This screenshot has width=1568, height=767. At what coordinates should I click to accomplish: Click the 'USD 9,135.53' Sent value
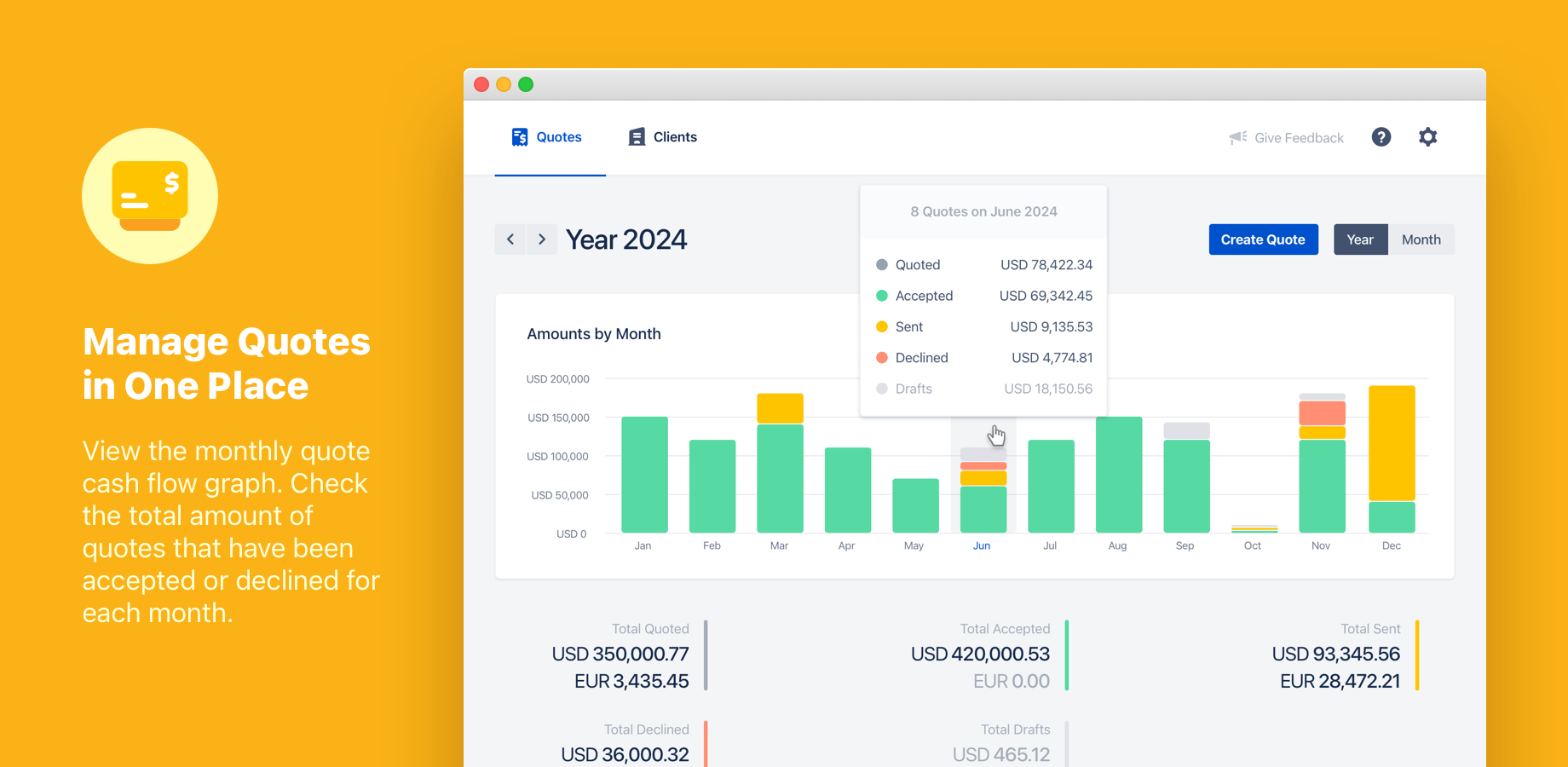1052,326
